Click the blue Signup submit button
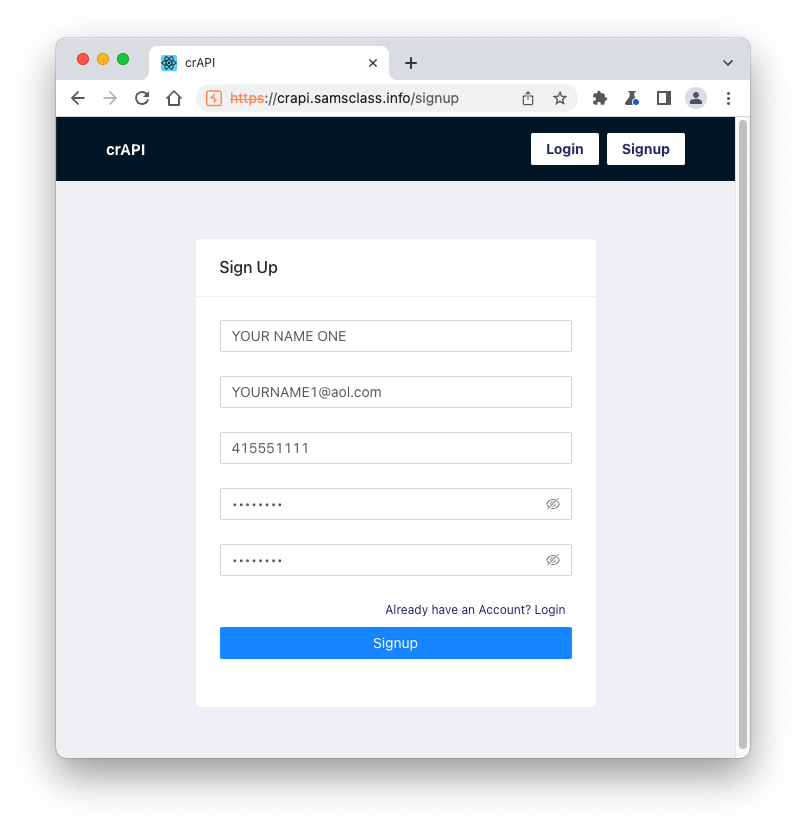Screen dimensions: 806x832 coord(396,643)
